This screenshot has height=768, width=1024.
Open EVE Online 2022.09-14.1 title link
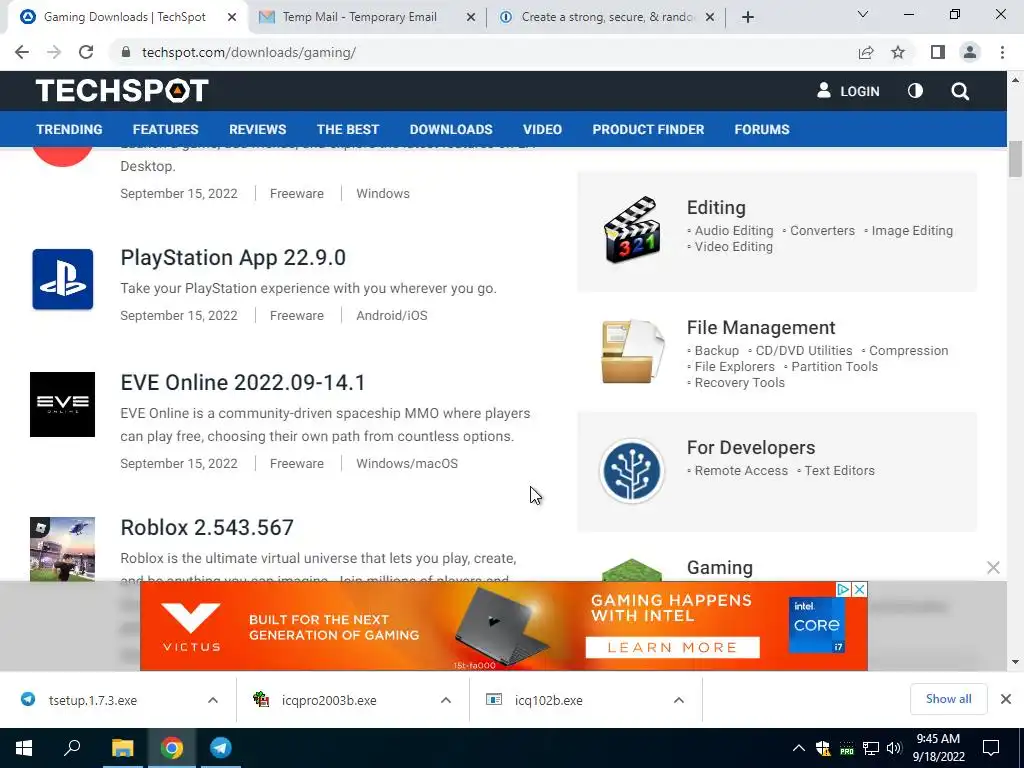tap(242, 383)
